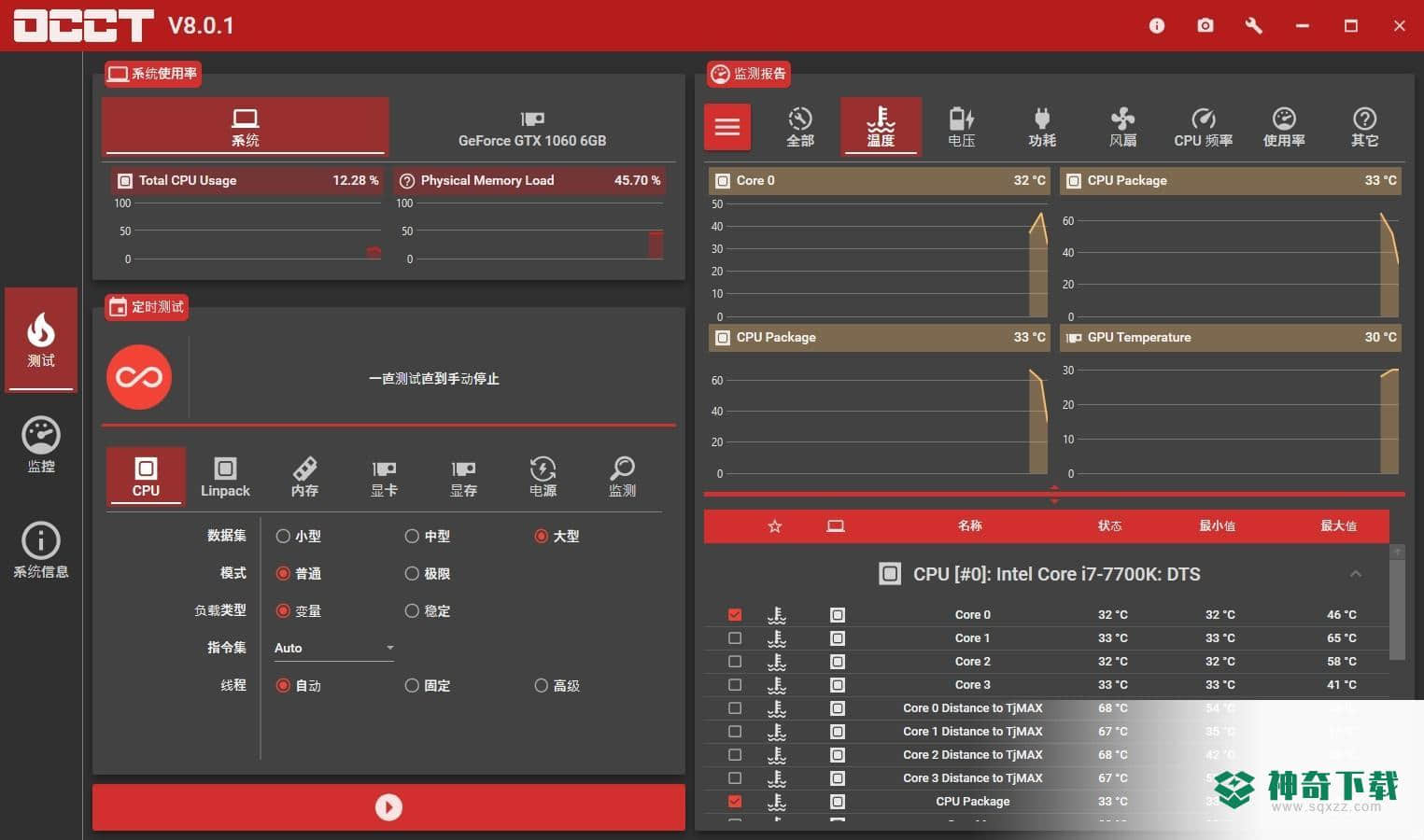Image resolution: width=1424 pixels, height=840 pixels.
Task: Click the star favorites column header
Action: click(x=774, y=526)
